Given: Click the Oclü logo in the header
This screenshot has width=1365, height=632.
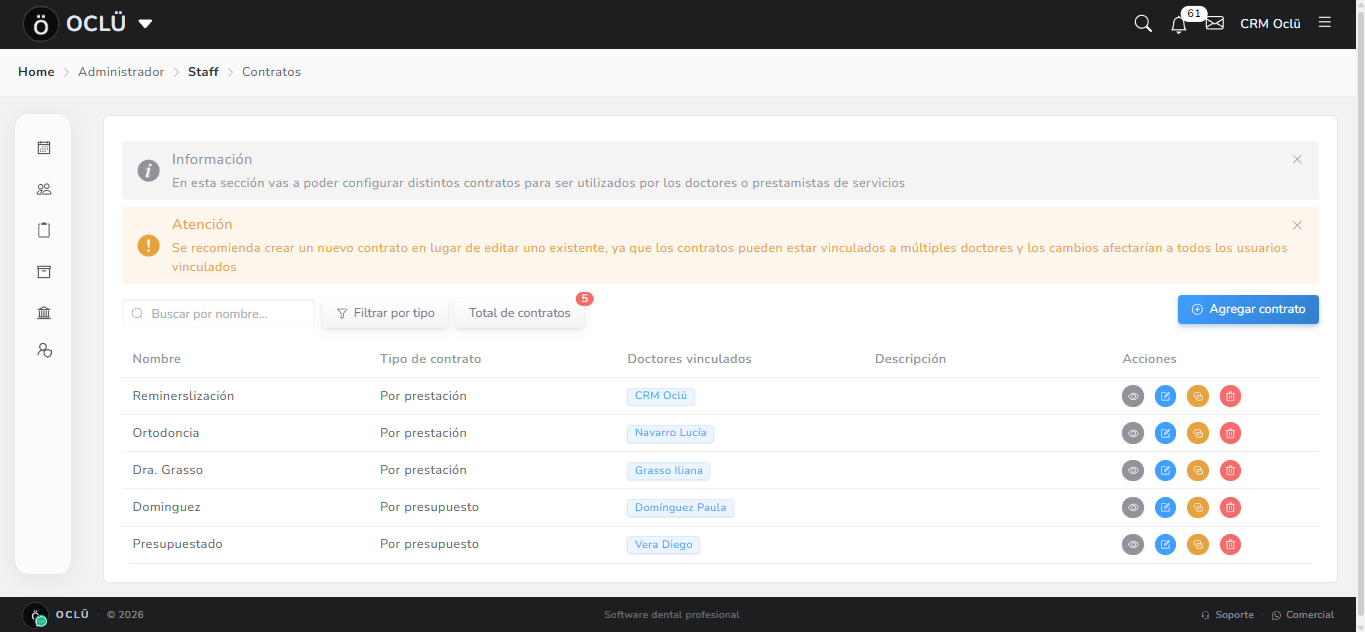Looking at the screenshot, I should (x=41, y=24).
